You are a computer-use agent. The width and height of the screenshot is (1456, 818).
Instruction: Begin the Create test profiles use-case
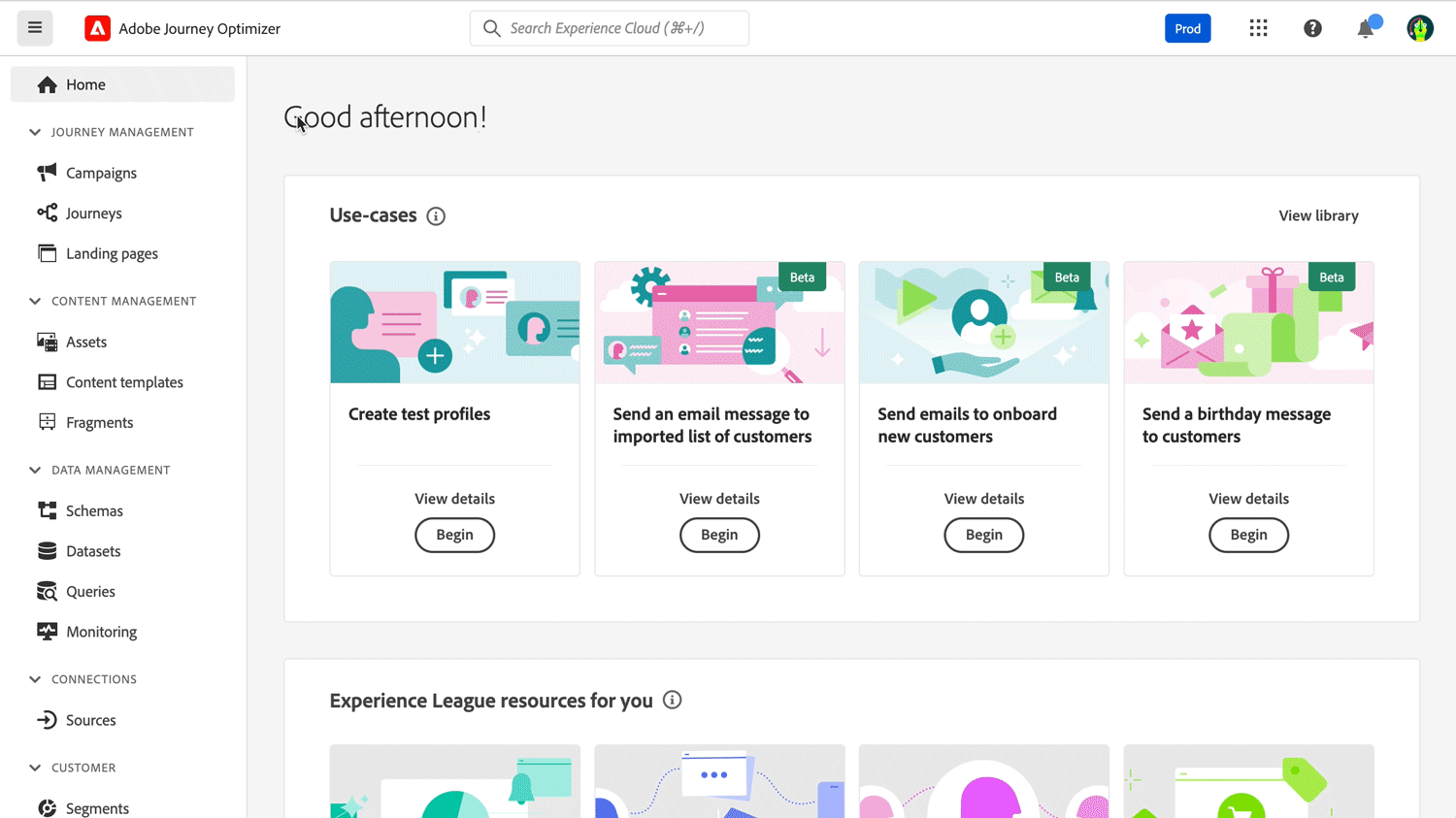tap(454, 535)
